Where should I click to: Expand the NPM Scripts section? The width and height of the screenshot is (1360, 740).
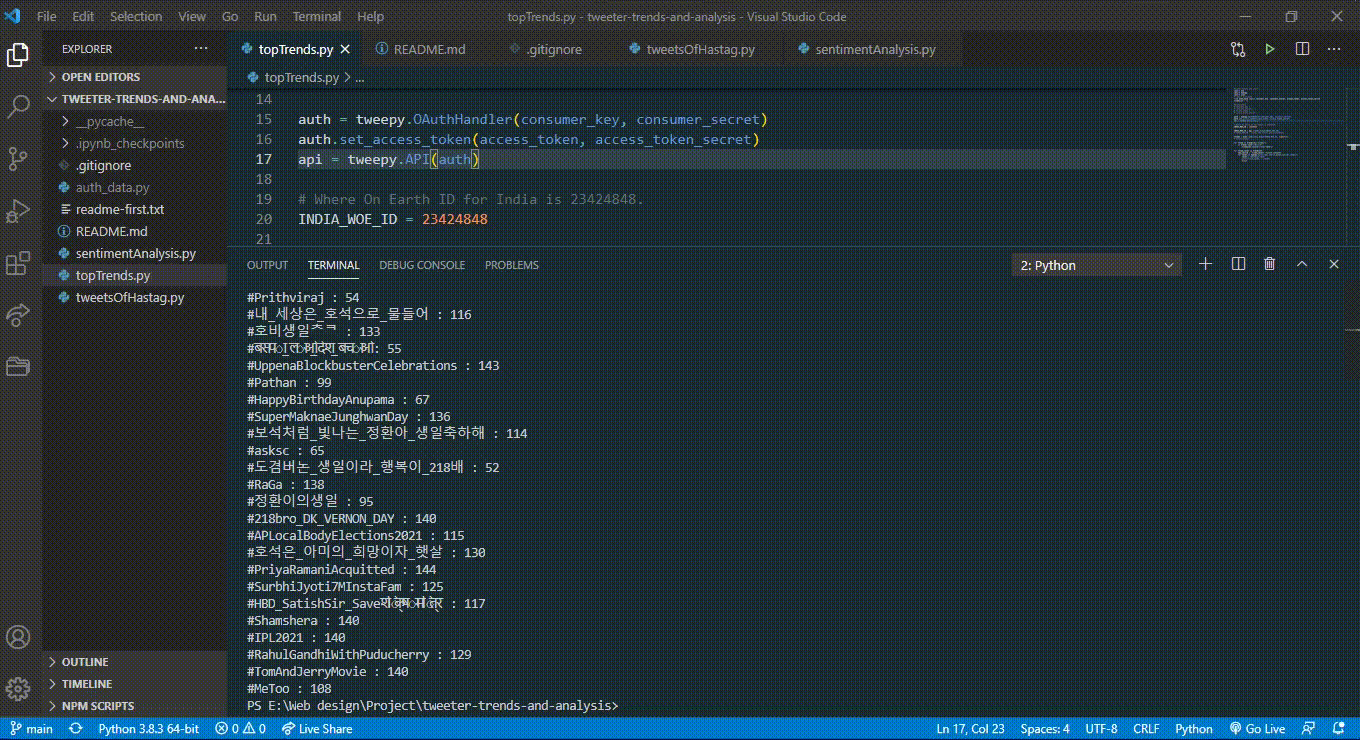click(x=135, y=706)
